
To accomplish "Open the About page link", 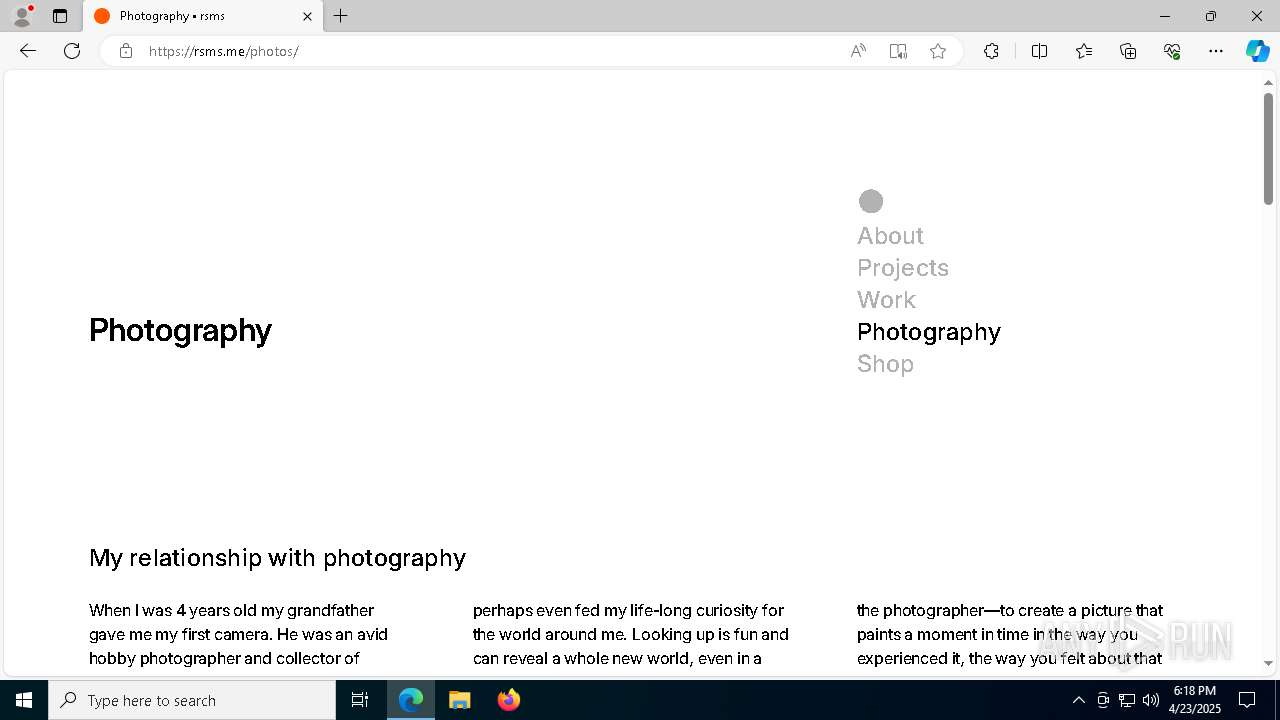I will [890, 236].
